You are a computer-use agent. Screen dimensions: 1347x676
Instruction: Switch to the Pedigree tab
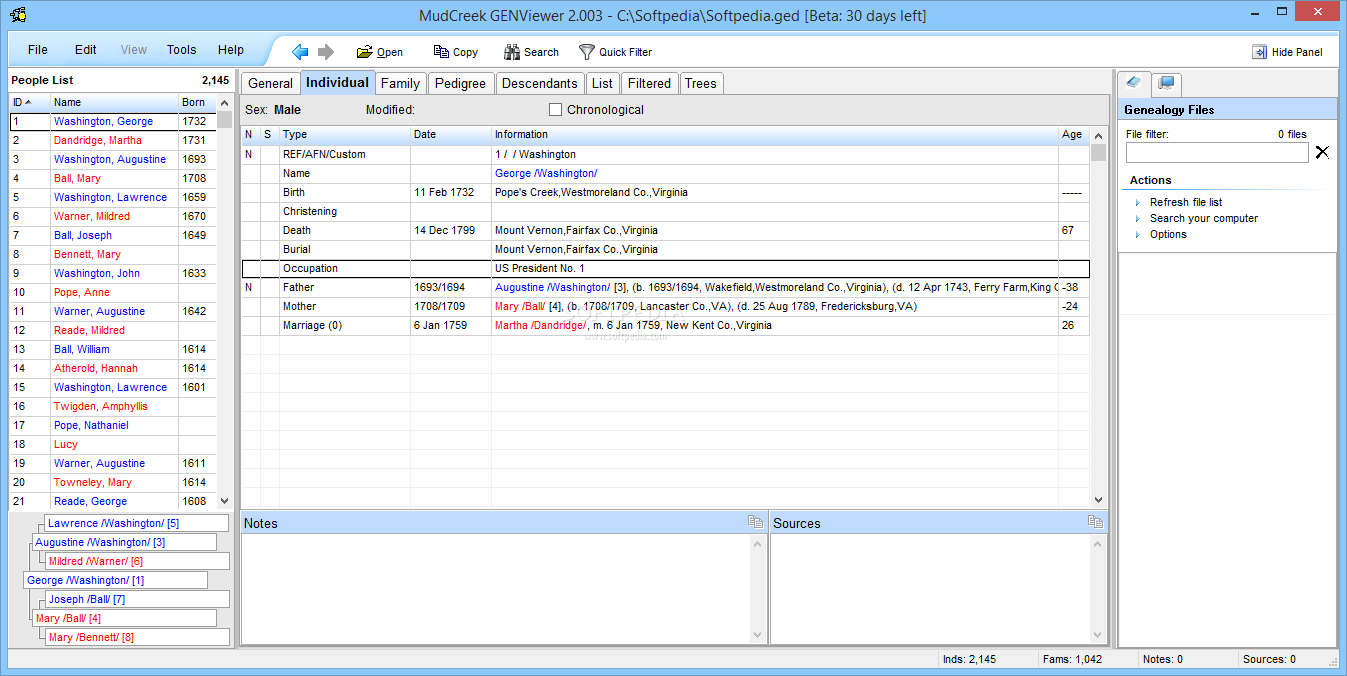click(460, 84)
